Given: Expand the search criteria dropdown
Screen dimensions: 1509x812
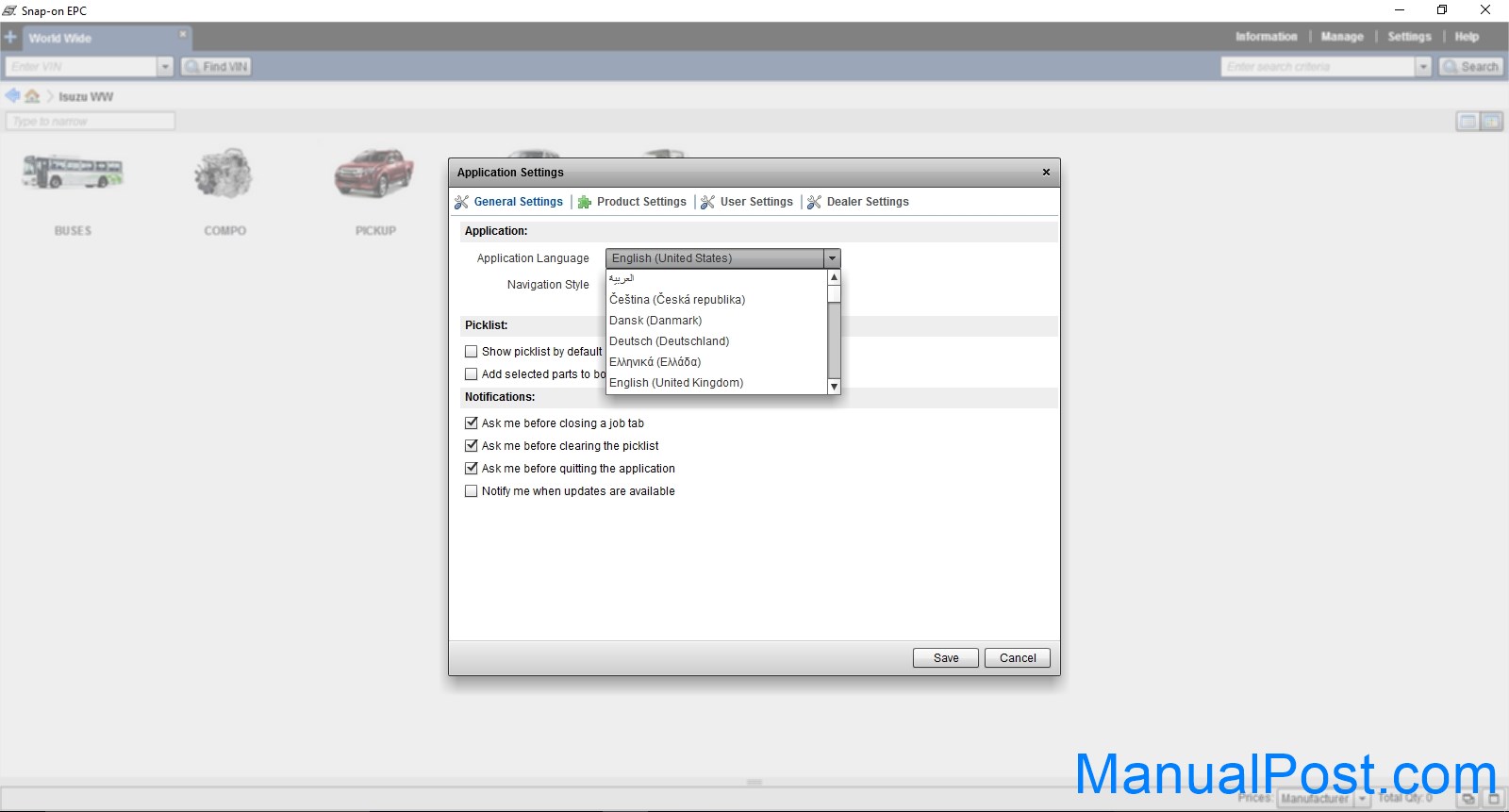Looking at the screenshot, I should [x=1424, y=67].
